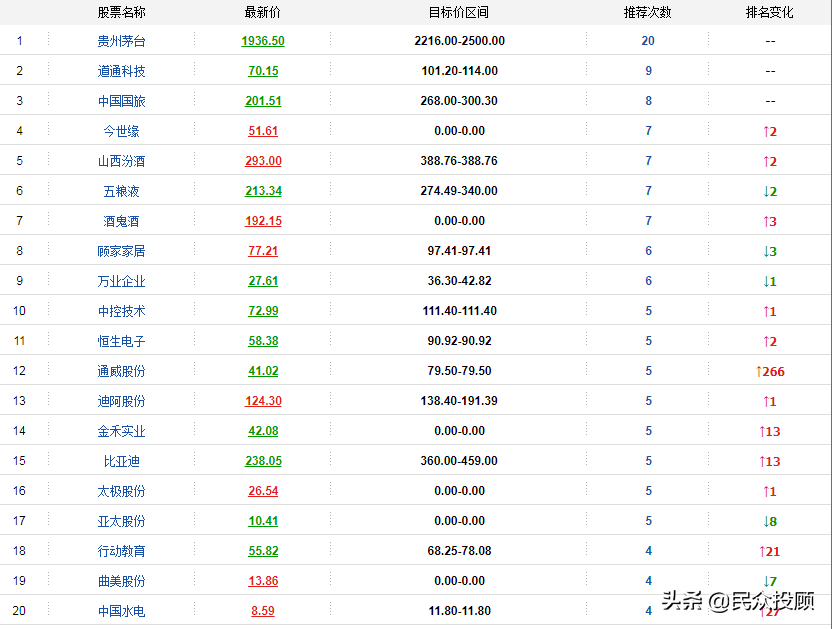Open the 行动教育 stock link

point(122,551)
